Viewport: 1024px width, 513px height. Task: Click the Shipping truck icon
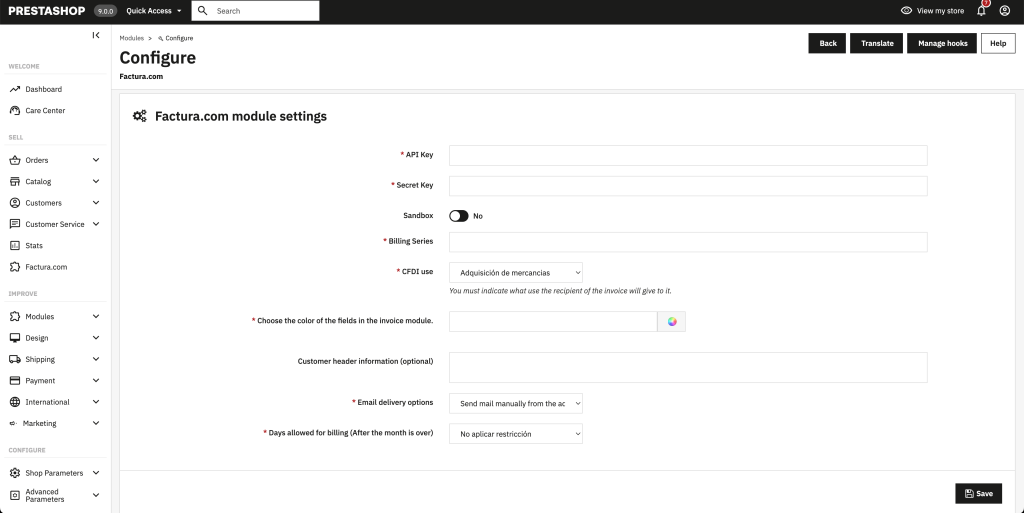click(x=14, y=360)
